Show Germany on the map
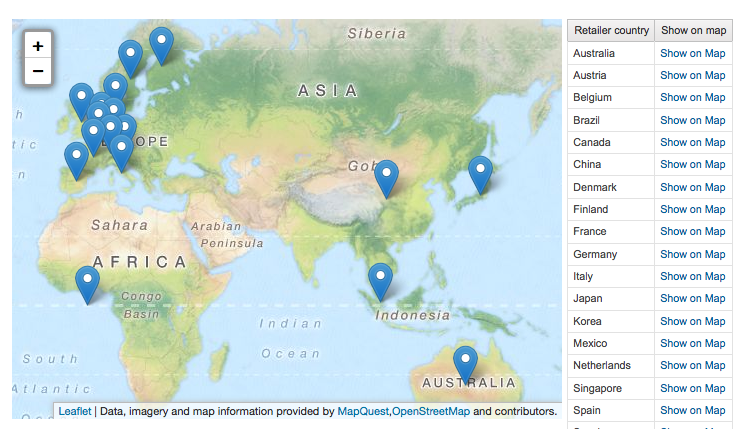 point(693,254)
